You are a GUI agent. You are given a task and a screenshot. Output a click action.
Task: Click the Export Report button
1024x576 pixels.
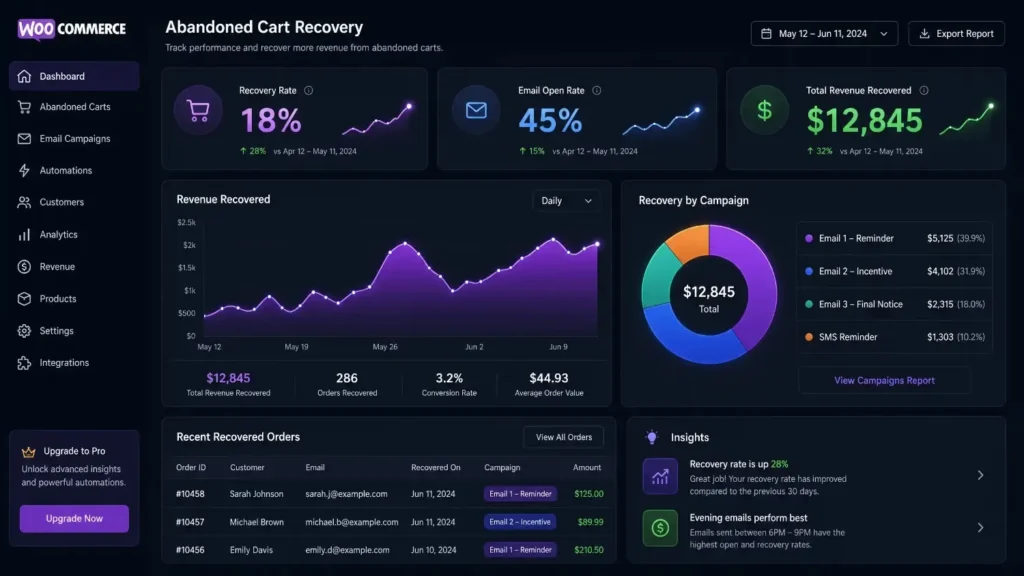(956, 33)
